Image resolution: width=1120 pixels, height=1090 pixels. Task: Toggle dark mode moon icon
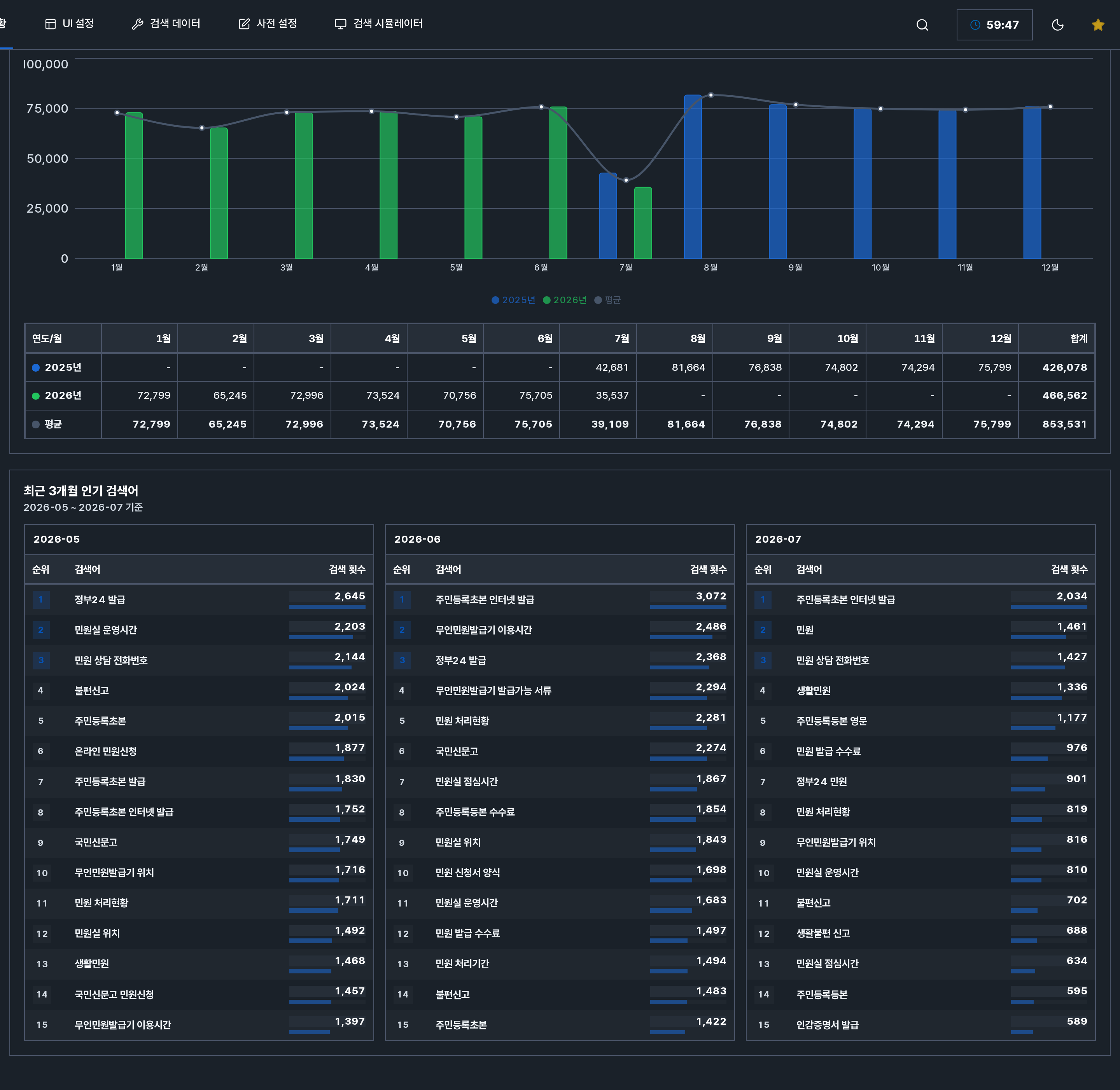1058,24
